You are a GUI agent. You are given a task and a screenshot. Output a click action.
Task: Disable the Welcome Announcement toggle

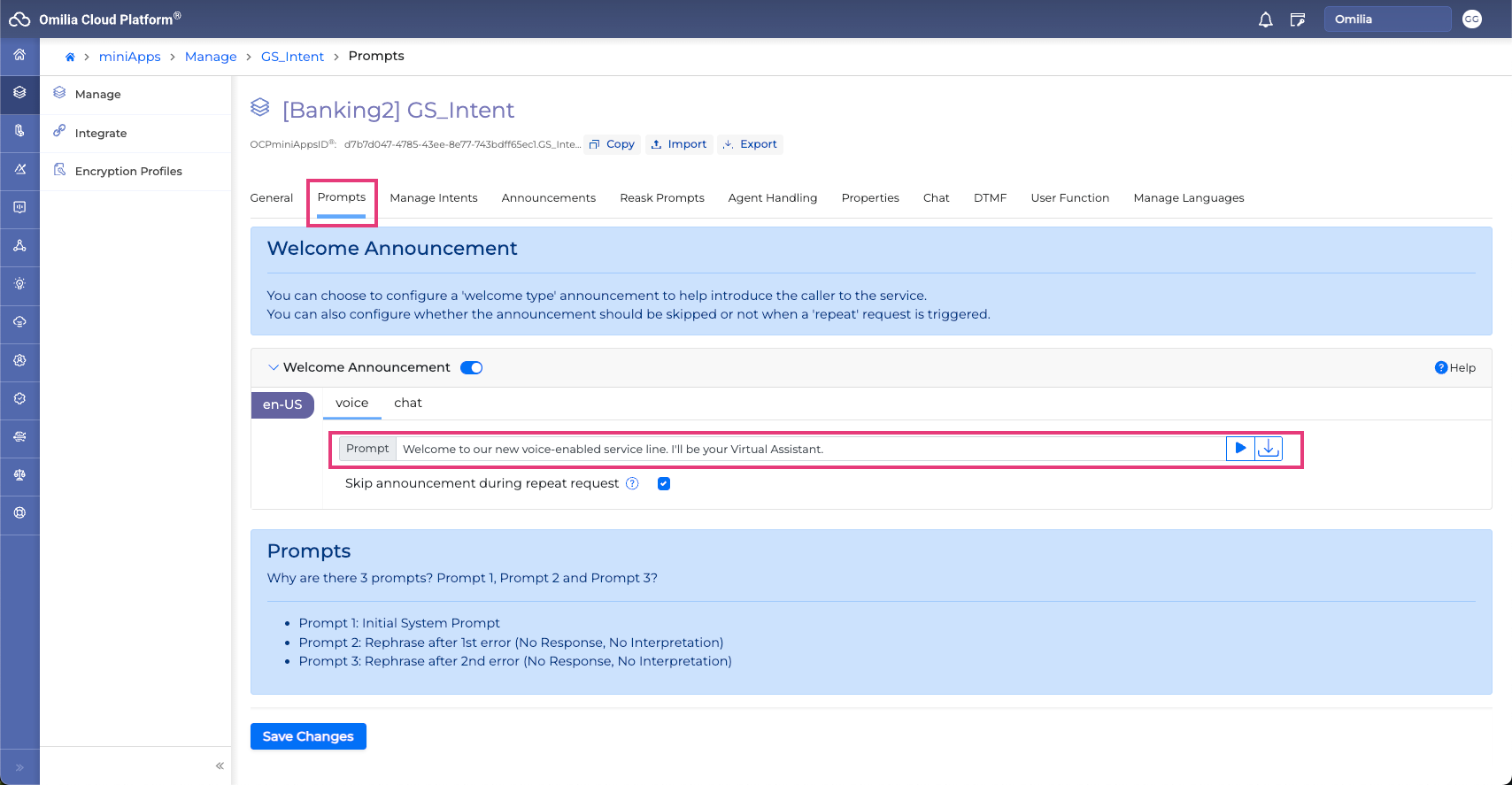coord(472,367)
